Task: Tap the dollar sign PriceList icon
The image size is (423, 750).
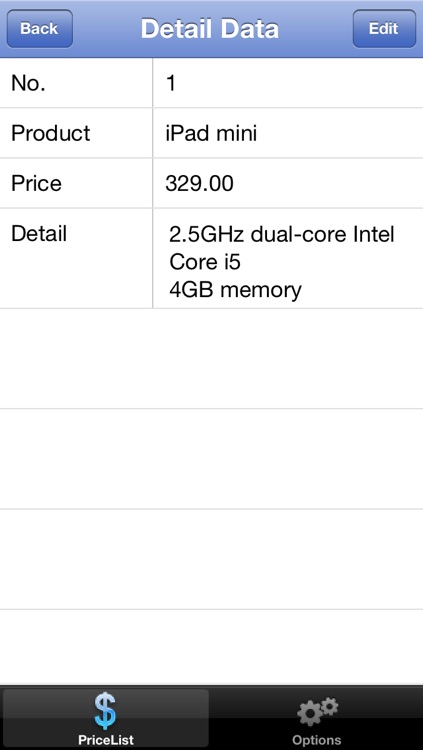Action: point(105,711)
